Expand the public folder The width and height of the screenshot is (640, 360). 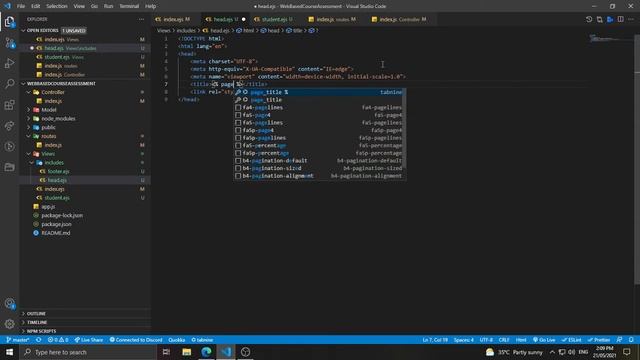pos(29,127)
